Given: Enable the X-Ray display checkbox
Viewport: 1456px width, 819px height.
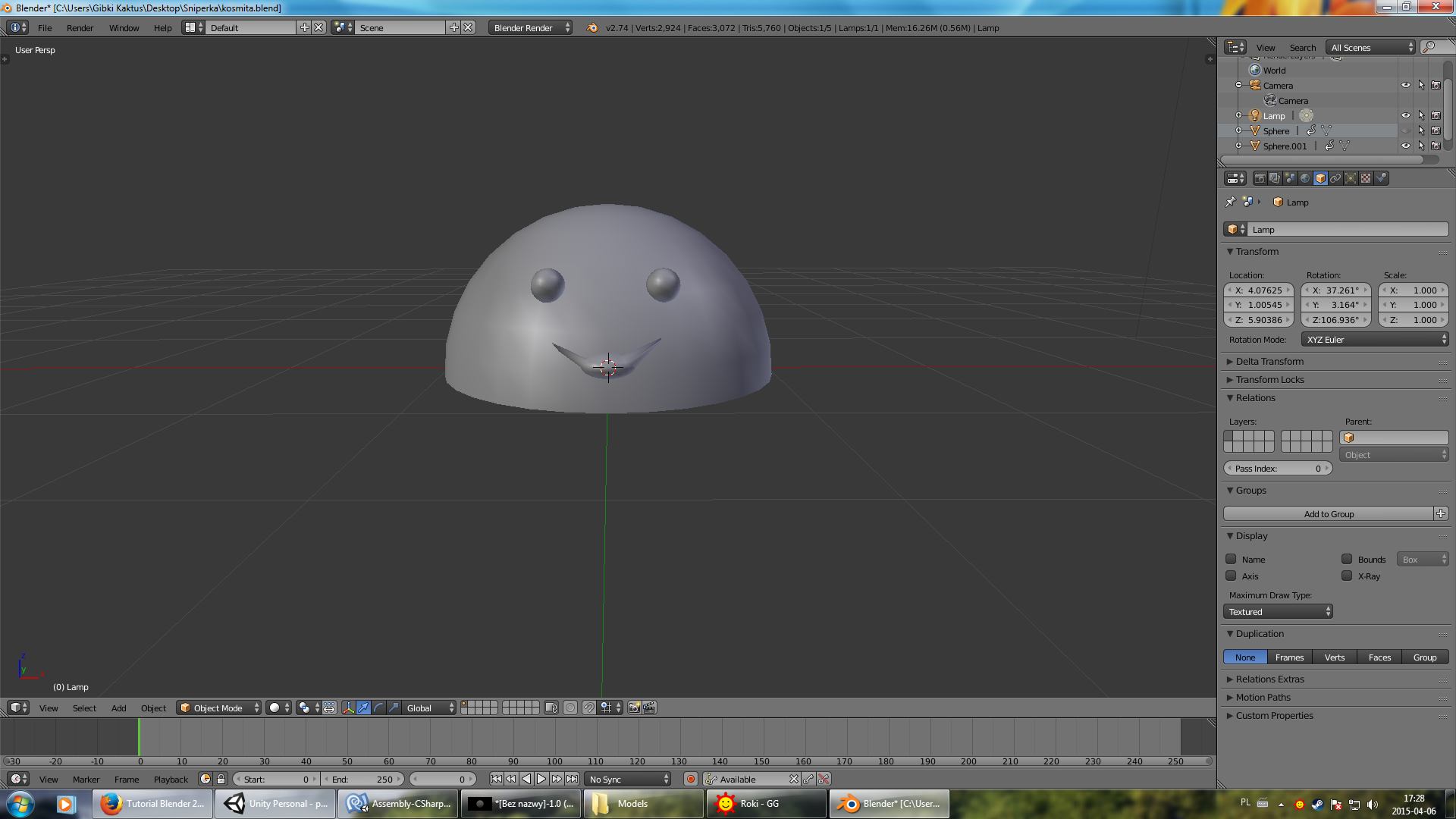Looking at the screenshot, I should pos(1347,576).
